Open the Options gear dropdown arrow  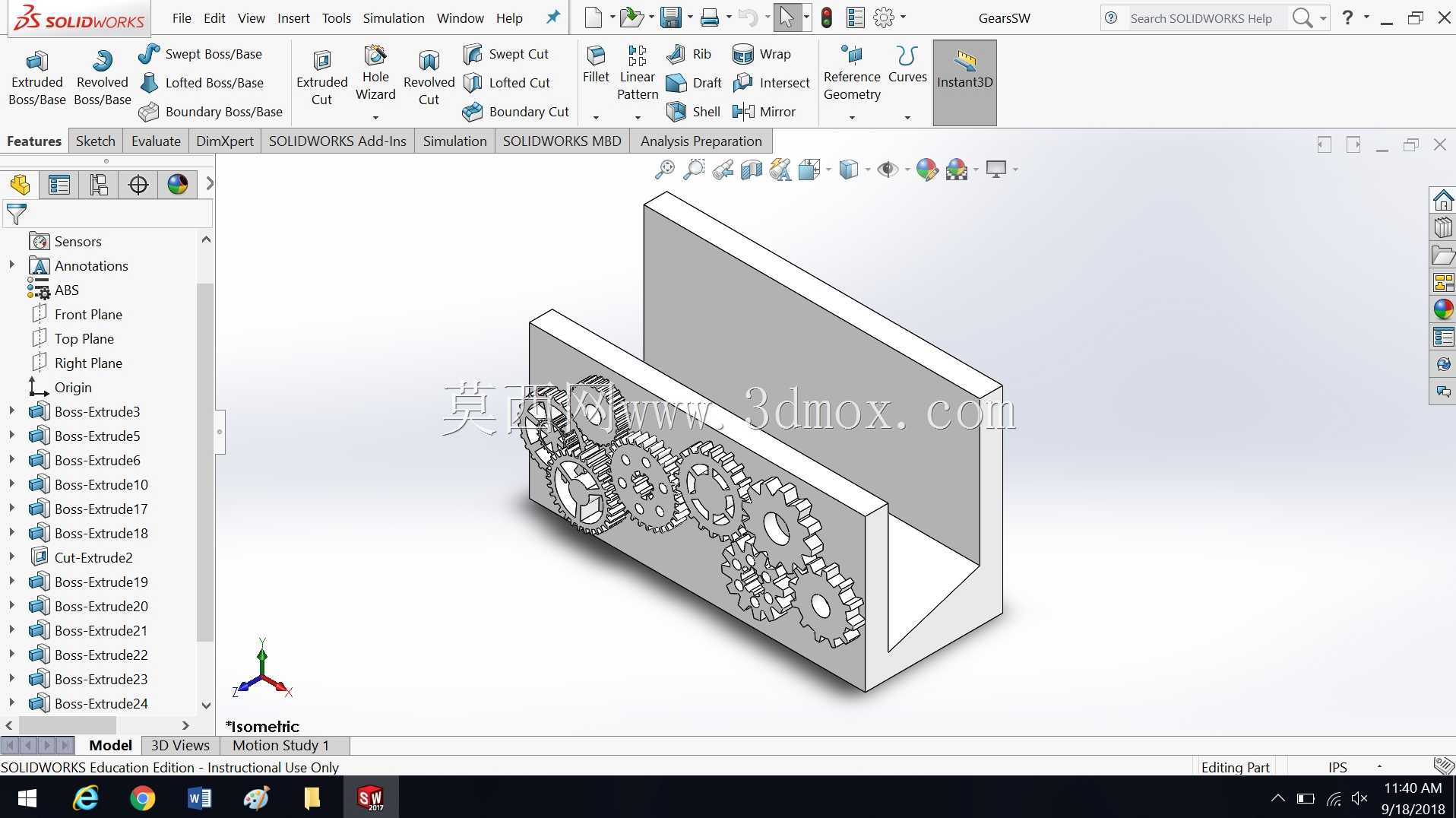click(903, 17)
